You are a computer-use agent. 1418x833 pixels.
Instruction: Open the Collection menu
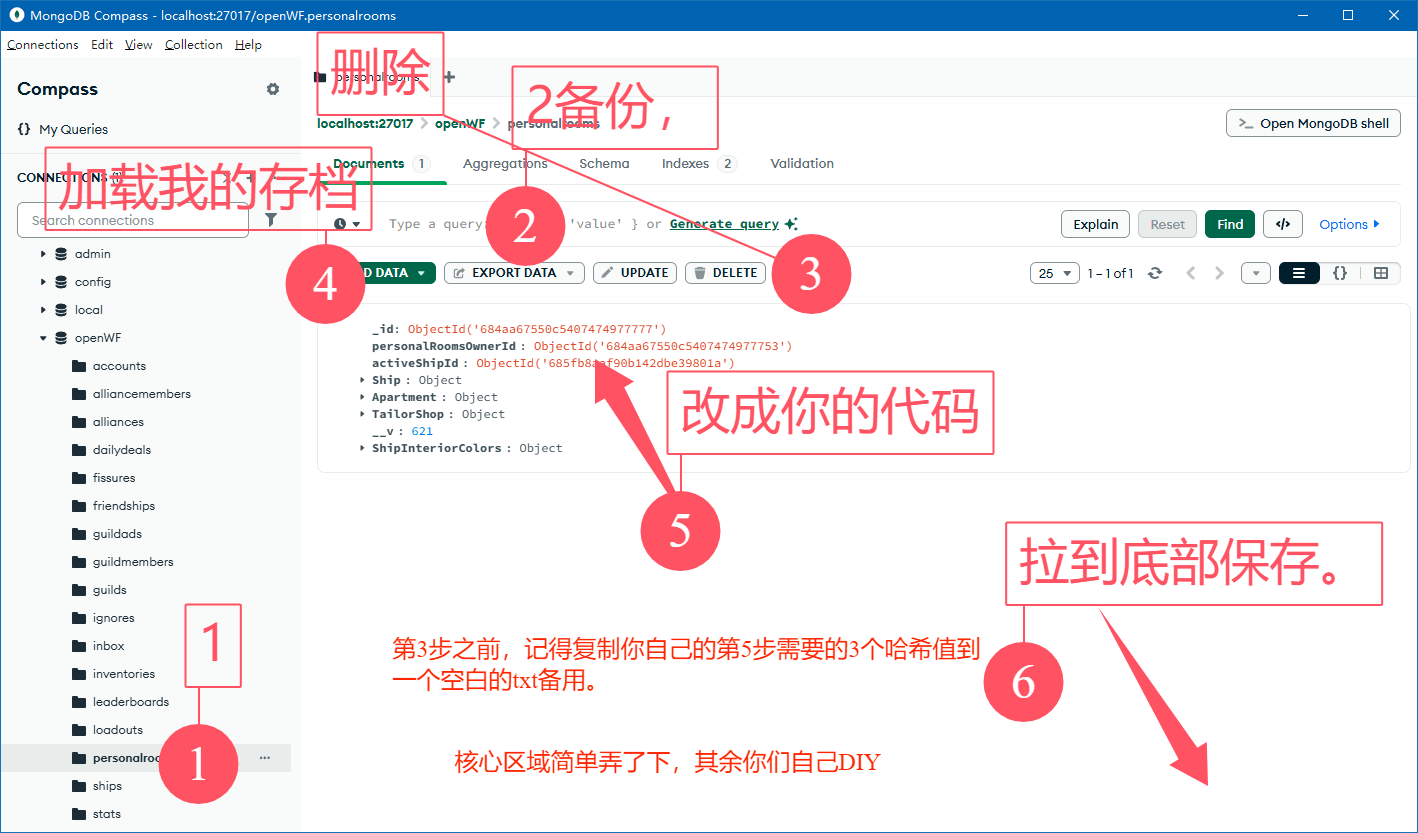tap(194, 45)
